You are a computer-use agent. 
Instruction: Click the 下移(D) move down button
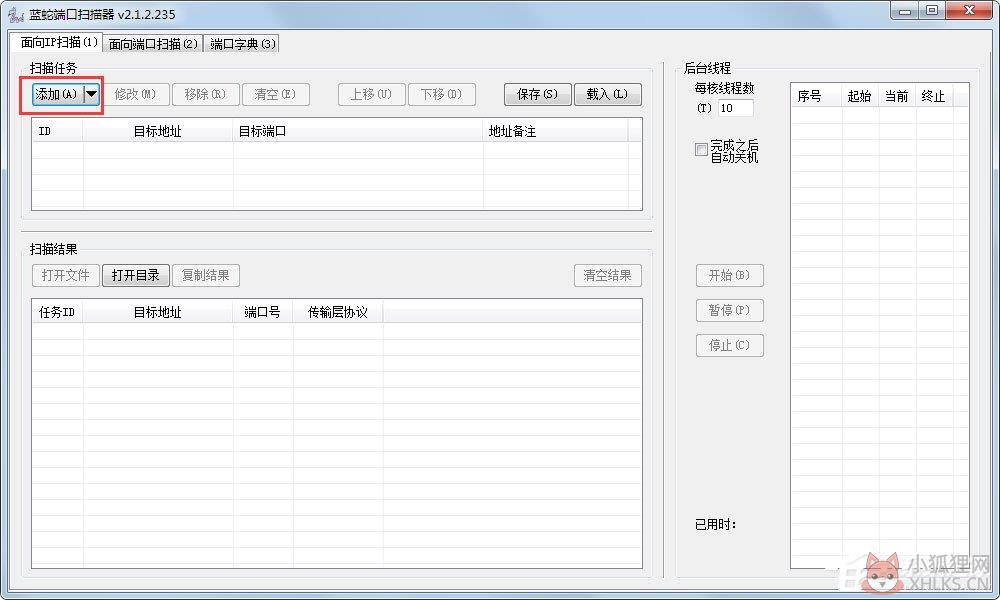[441, 94]
